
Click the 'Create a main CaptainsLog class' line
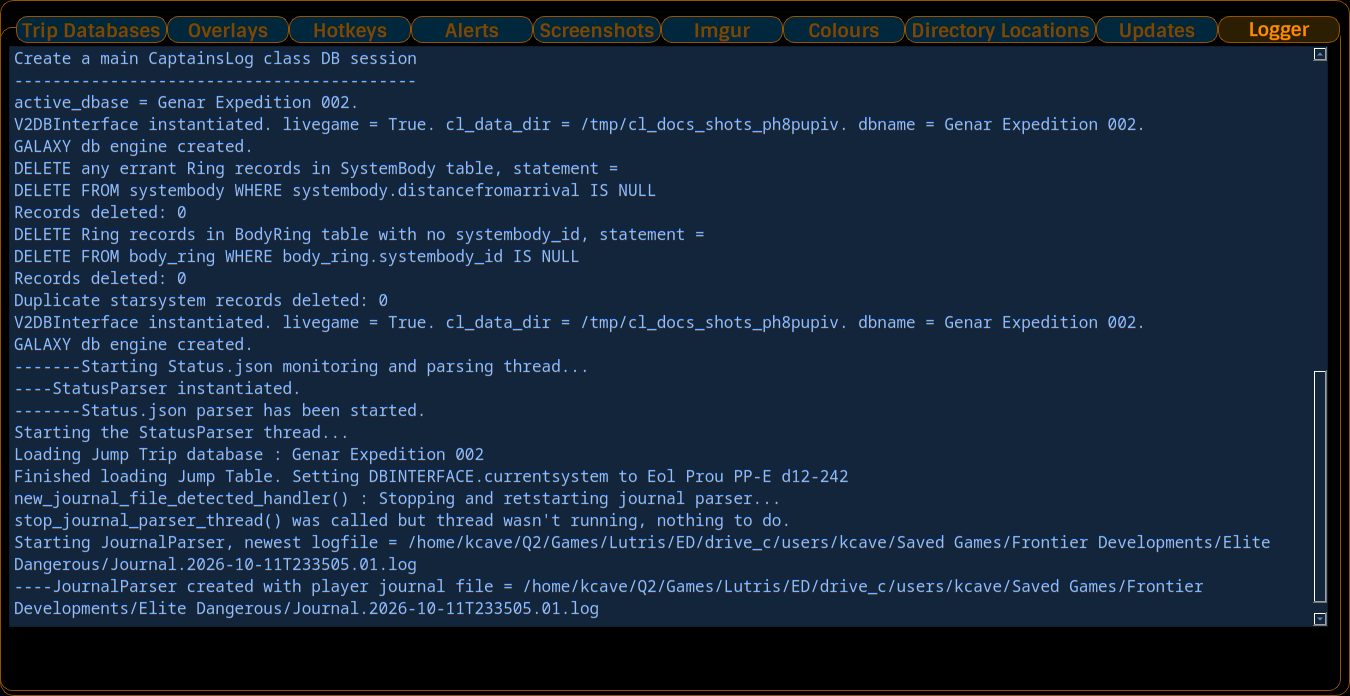(215, 58)
